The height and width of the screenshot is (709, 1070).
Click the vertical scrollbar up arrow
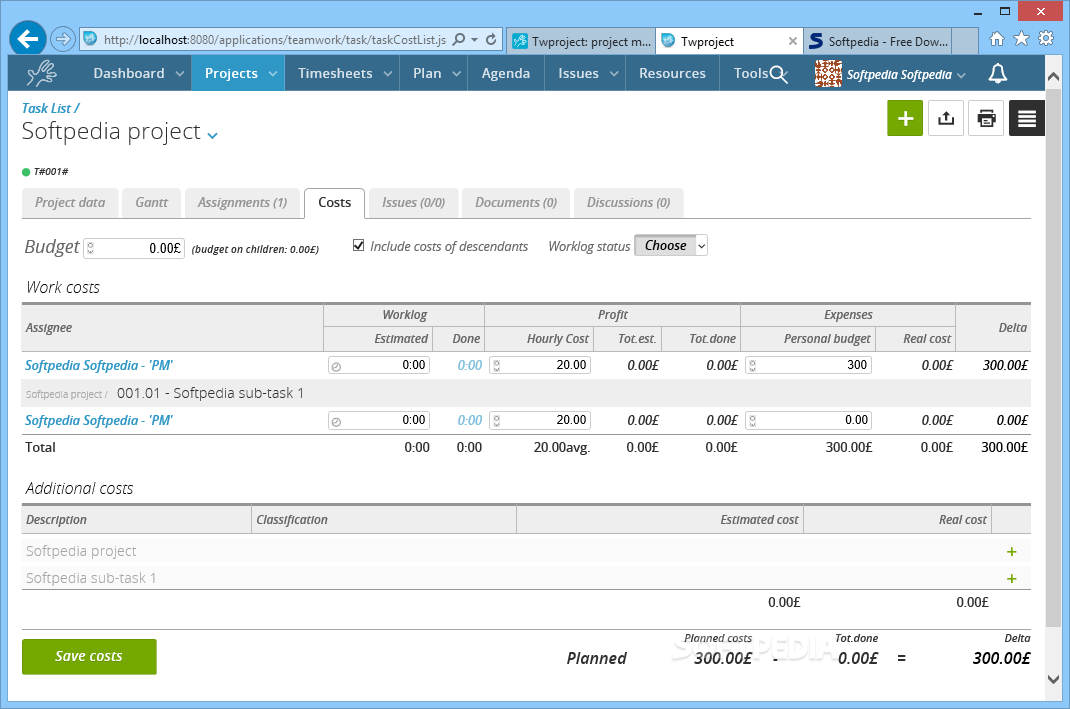click(x=1053, y=76)
